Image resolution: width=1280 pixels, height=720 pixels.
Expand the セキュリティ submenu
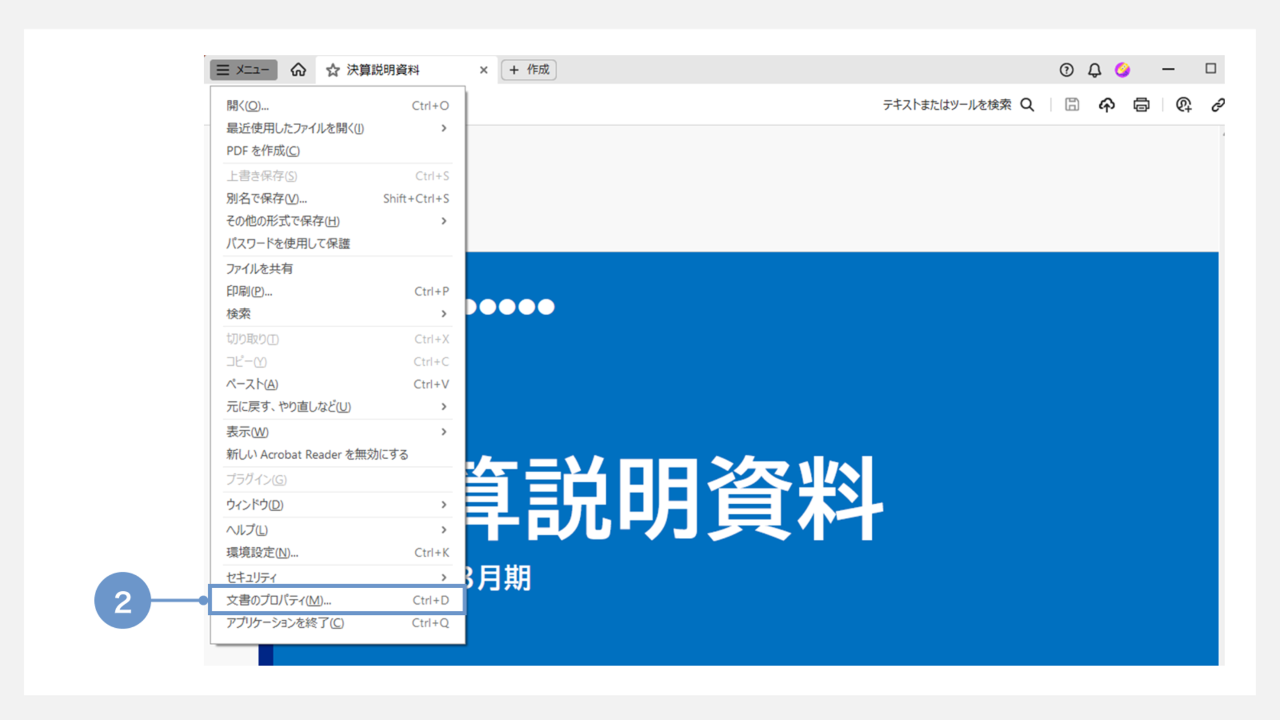(338, 577)
